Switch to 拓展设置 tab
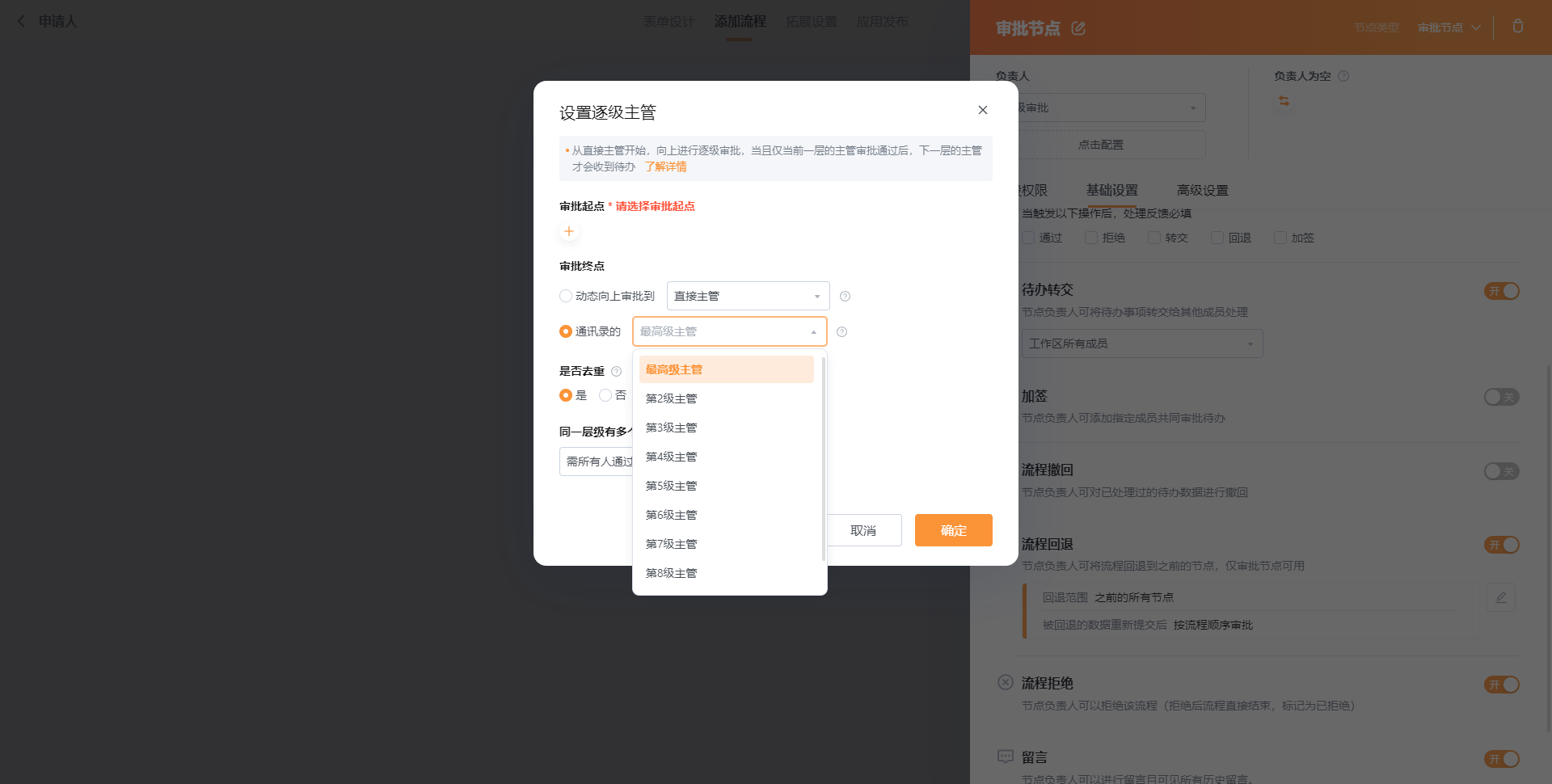 click(812, 22)
